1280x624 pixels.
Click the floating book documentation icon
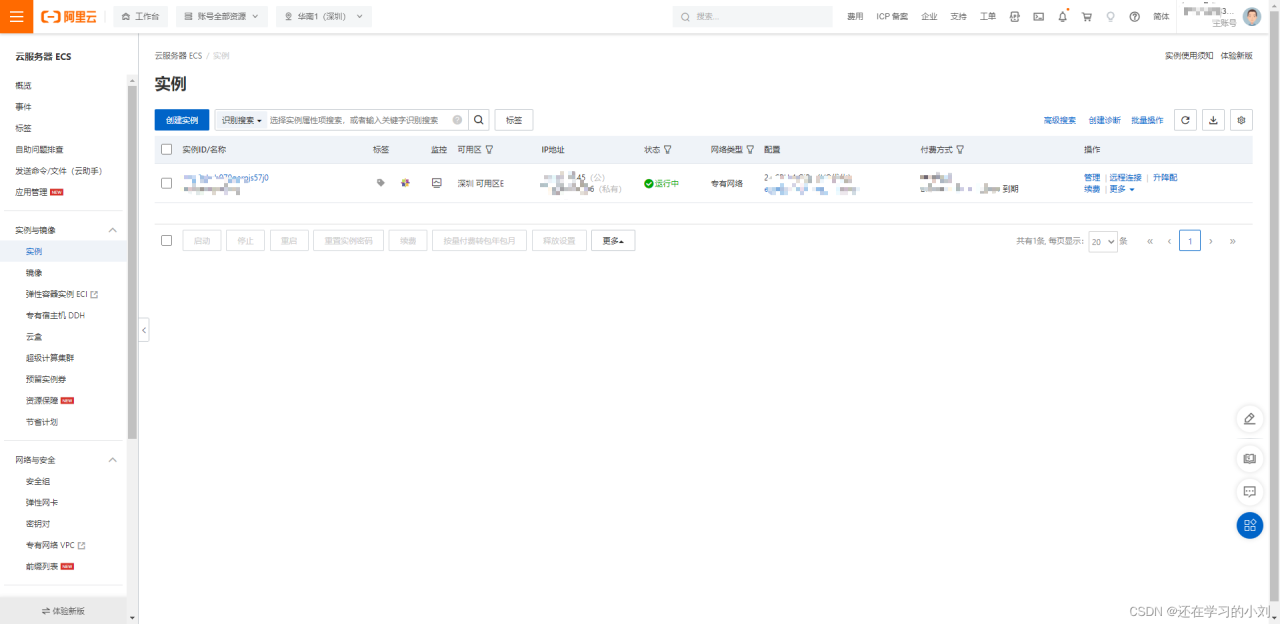(1249, 458)
